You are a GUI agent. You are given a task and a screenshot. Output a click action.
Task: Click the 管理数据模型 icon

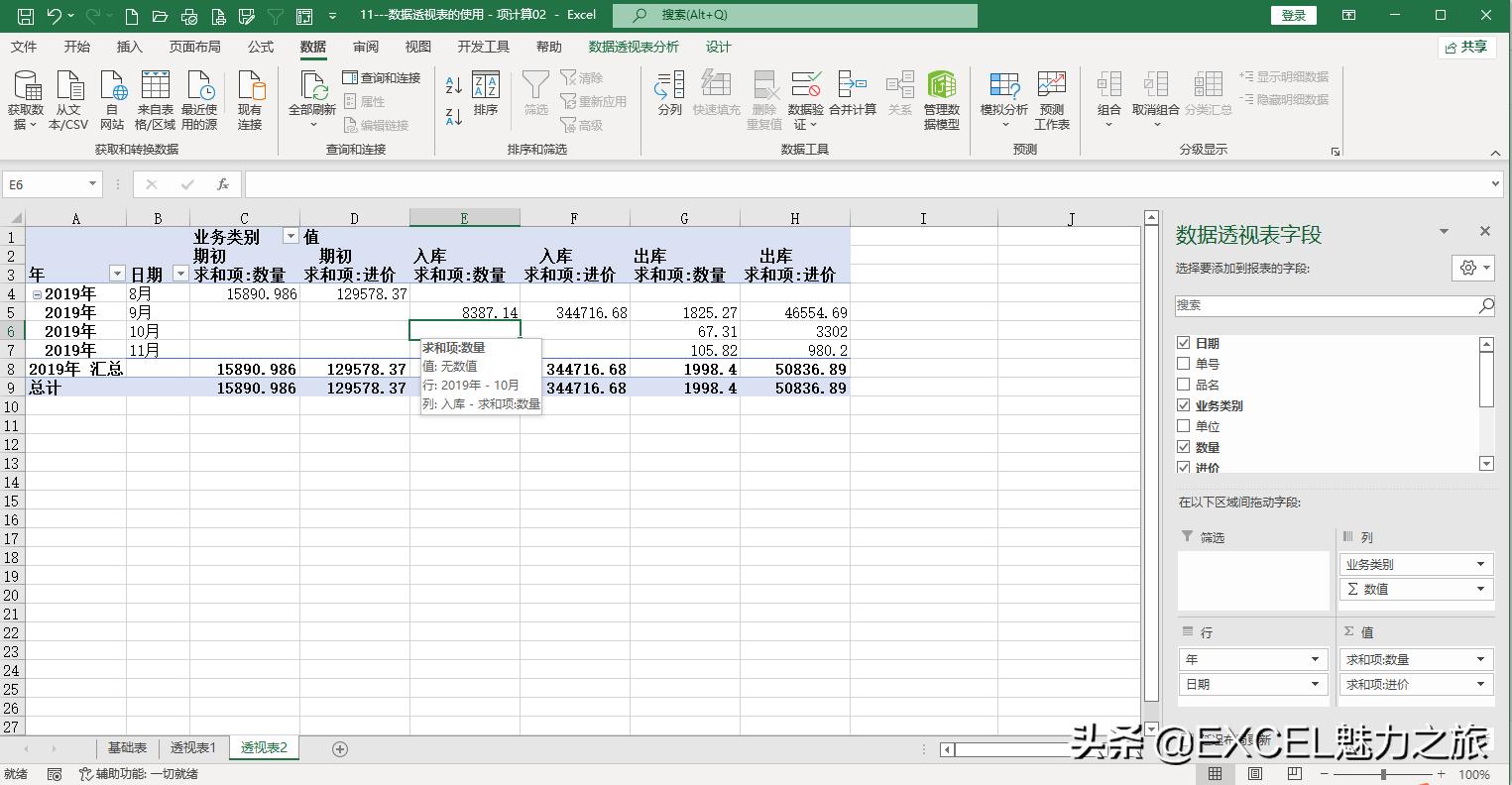pos(941,96)
